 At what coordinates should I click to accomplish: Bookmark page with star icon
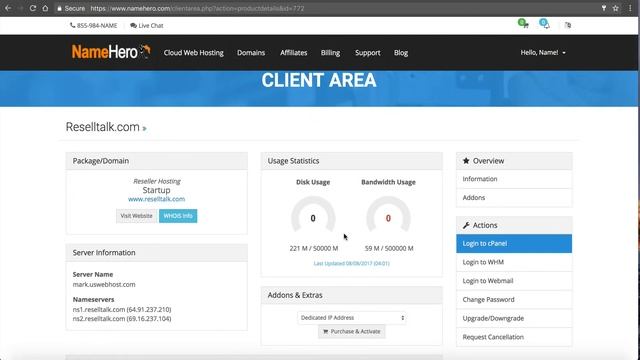coord(616,8)
